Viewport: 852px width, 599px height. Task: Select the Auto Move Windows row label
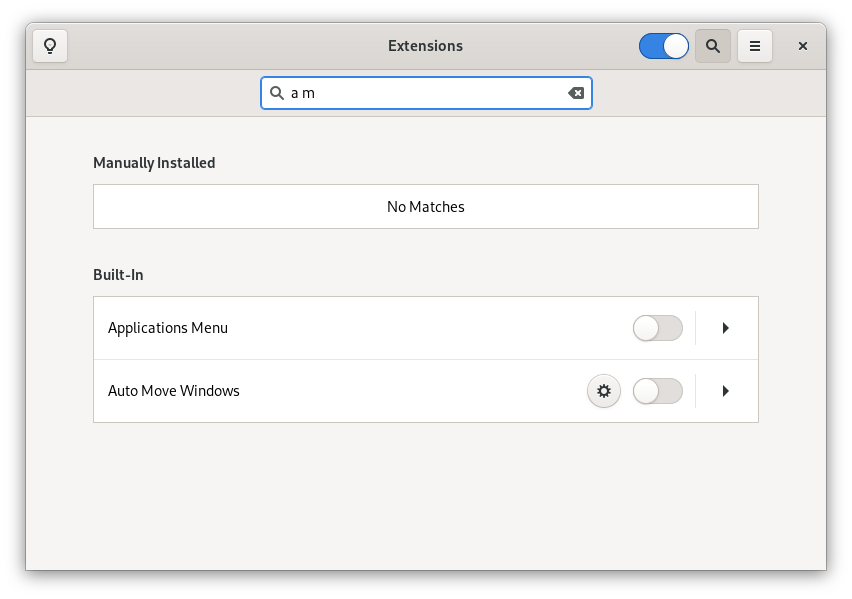pos(174,391)
